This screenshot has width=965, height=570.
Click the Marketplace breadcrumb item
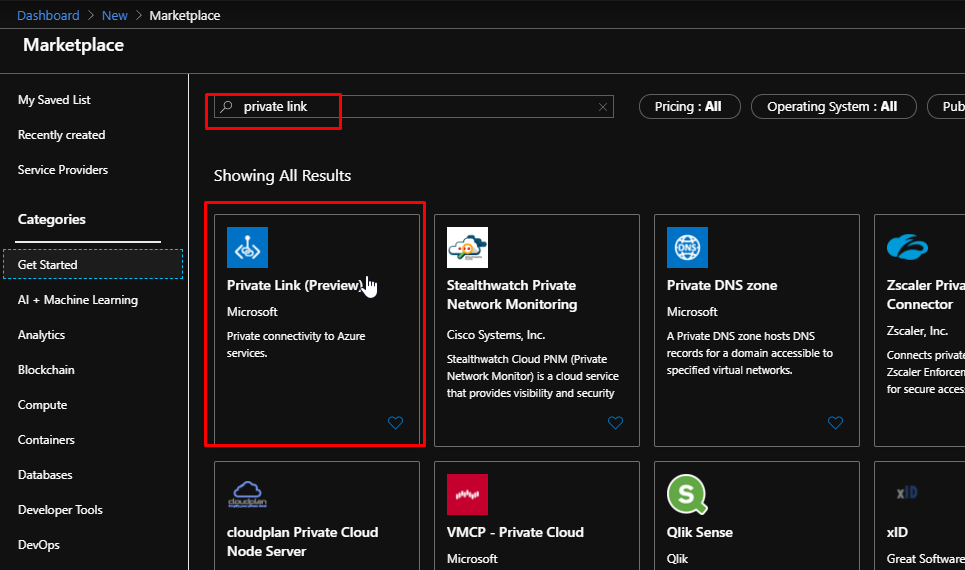185,15
